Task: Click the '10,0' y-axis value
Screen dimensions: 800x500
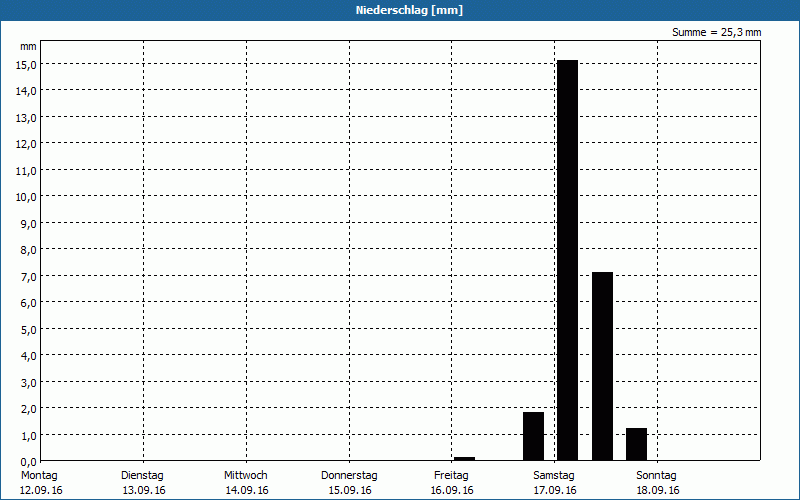Action: pos(26,197)
